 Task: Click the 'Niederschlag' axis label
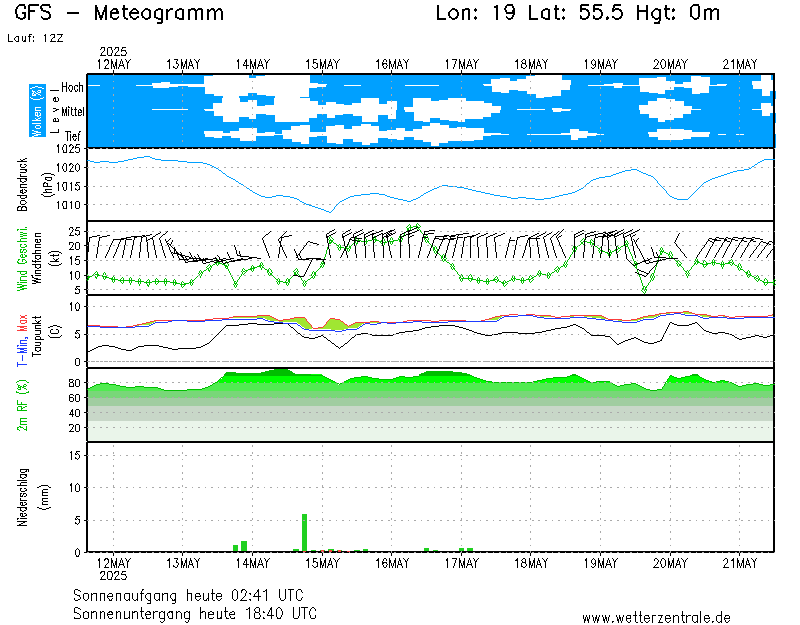(x=22, y=497)
